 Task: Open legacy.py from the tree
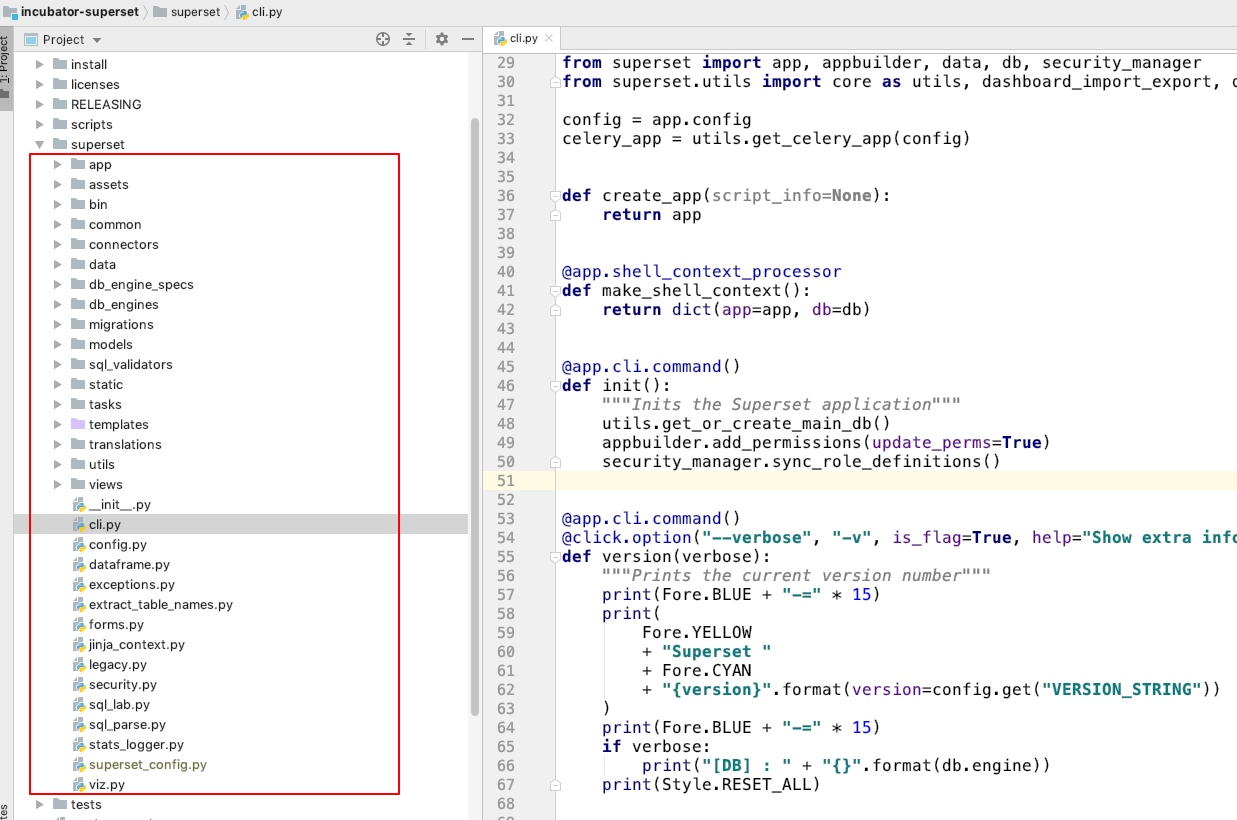click(117, 664)
